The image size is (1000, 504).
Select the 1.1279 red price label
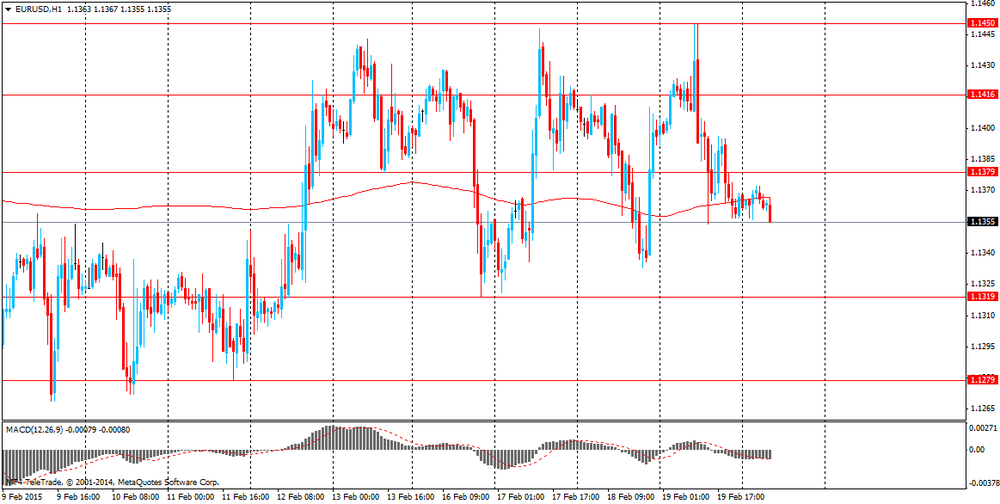coord(981,380)
